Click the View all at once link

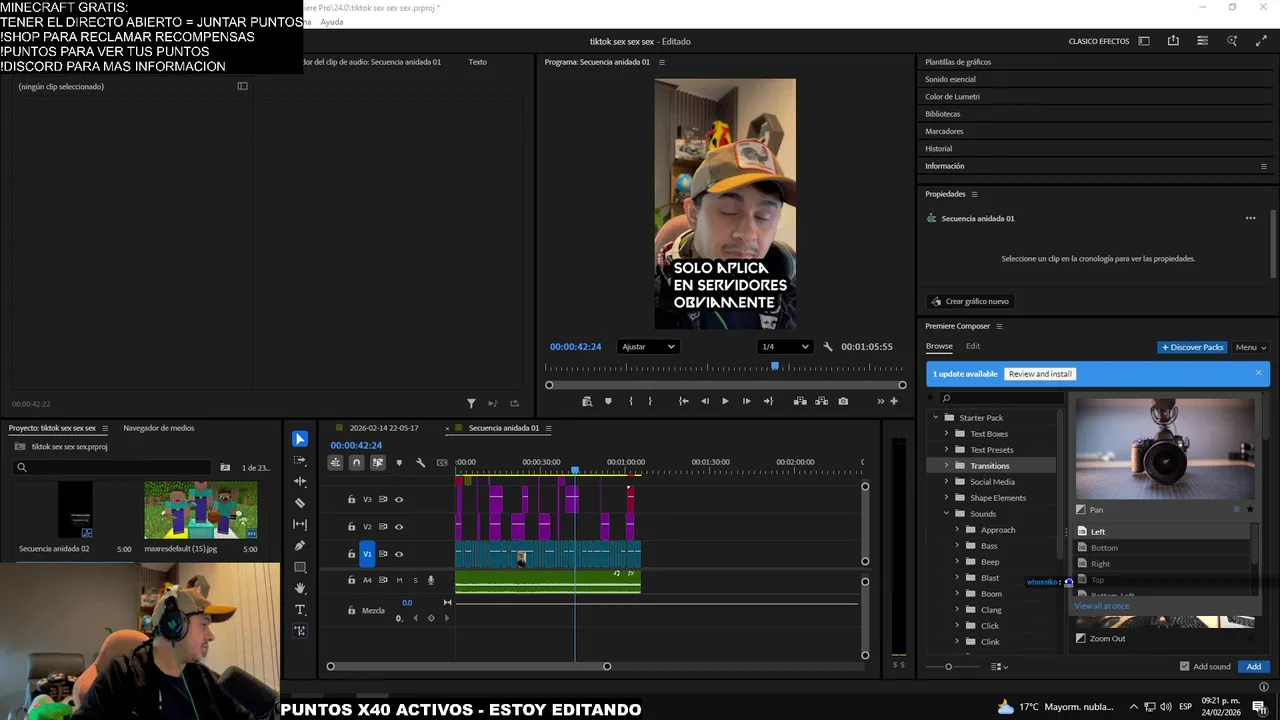(1102, 606)
